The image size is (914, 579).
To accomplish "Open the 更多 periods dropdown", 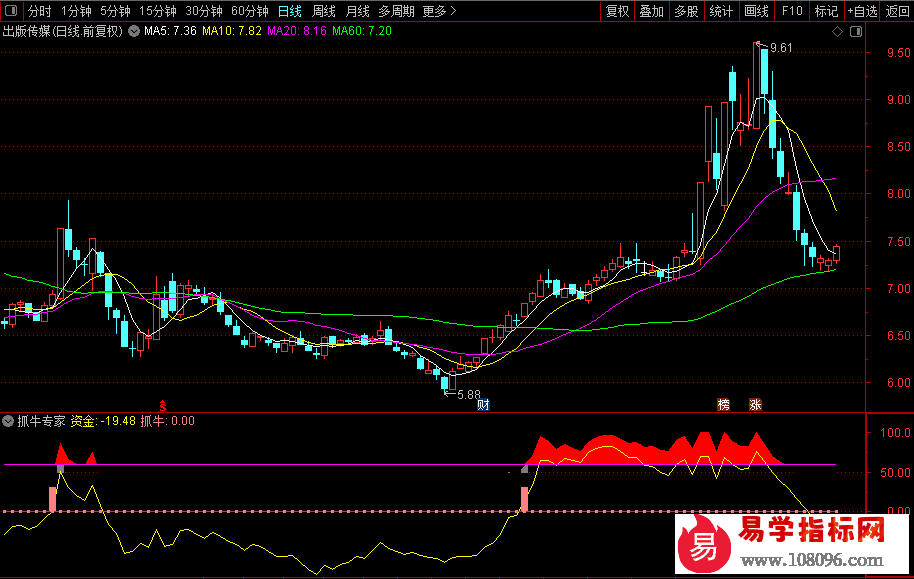I will [439, 12].
